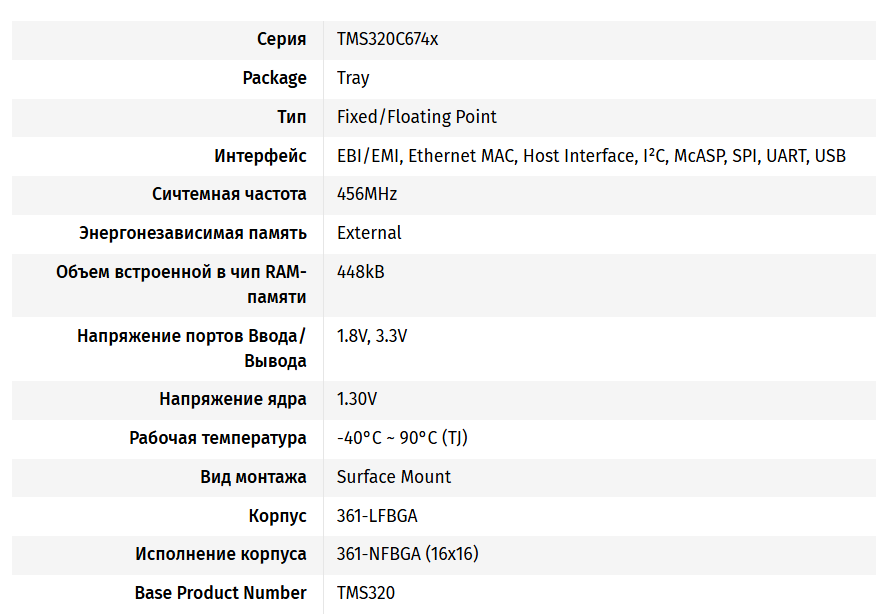The height and width of the screenshot is (615, 876).
Task: Select the "Серия" row label
Action: [281, 40]
